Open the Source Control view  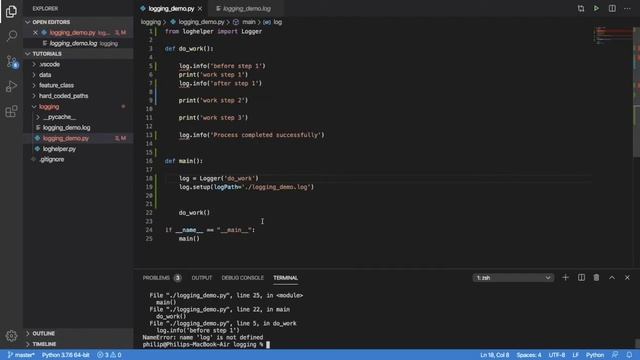11,62
